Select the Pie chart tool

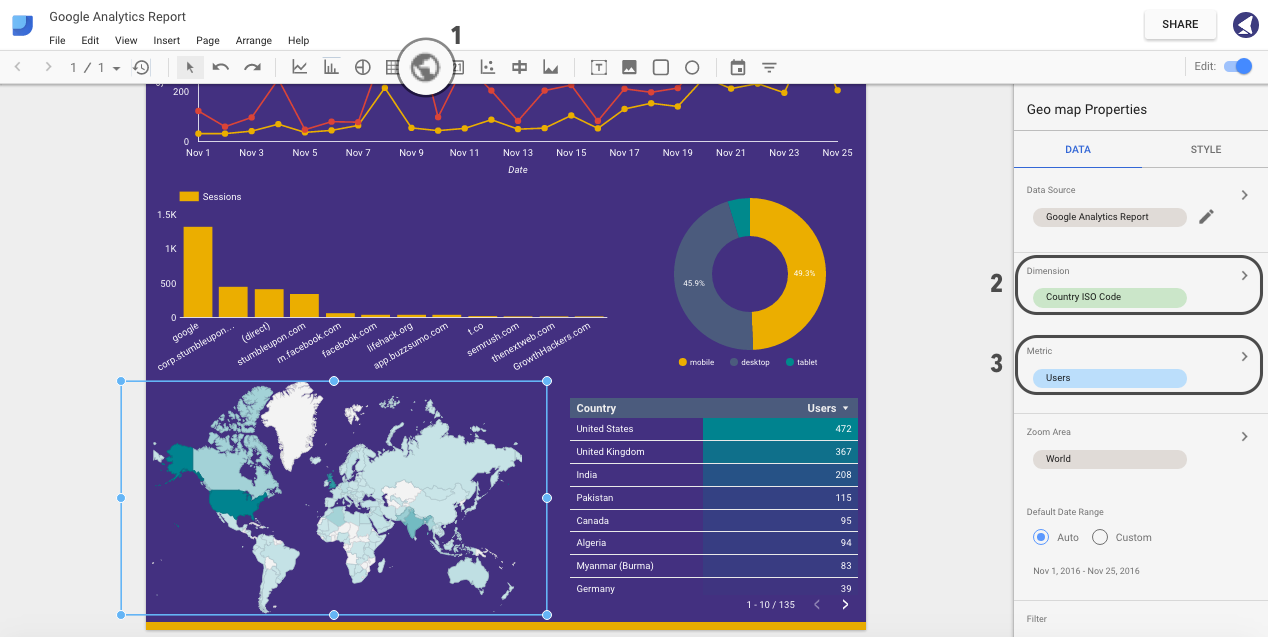(x=361, y=67)
